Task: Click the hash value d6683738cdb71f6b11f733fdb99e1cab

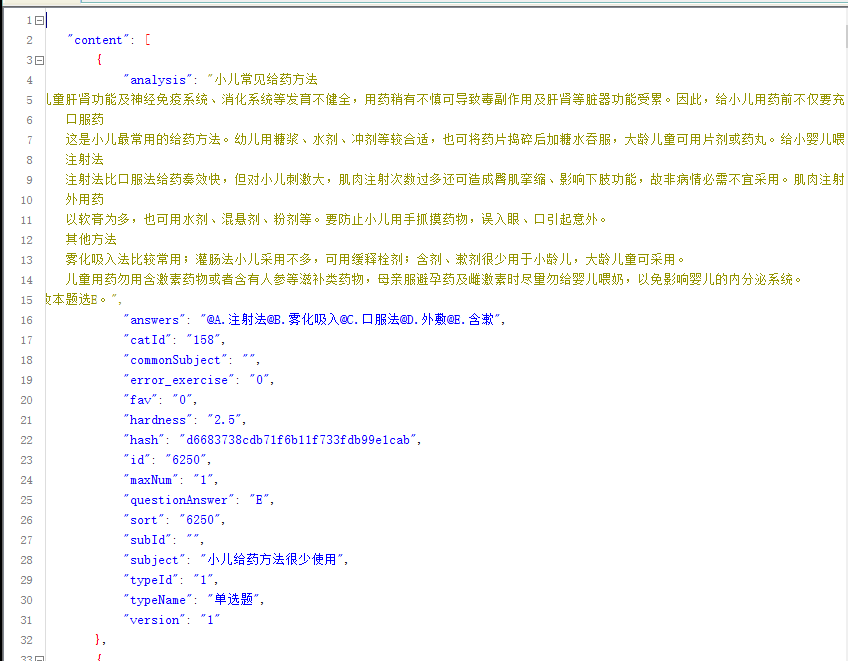Action: pyautogui.click(x=298, y=440)
